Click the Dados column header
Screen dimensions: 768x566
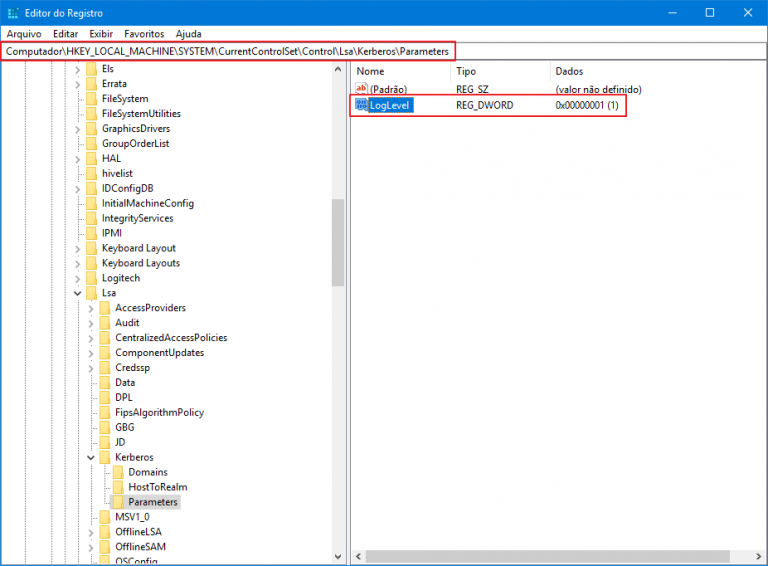[568, 72]
